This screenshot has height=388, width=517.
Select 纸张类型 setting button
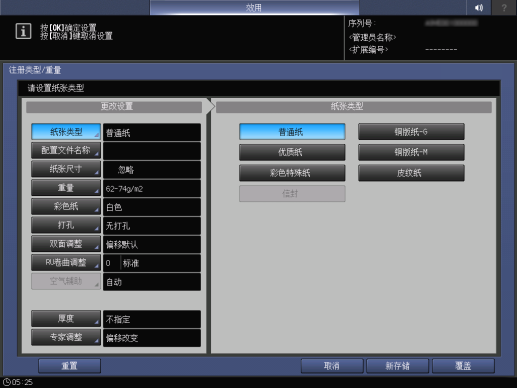click(x=66, y=132)
